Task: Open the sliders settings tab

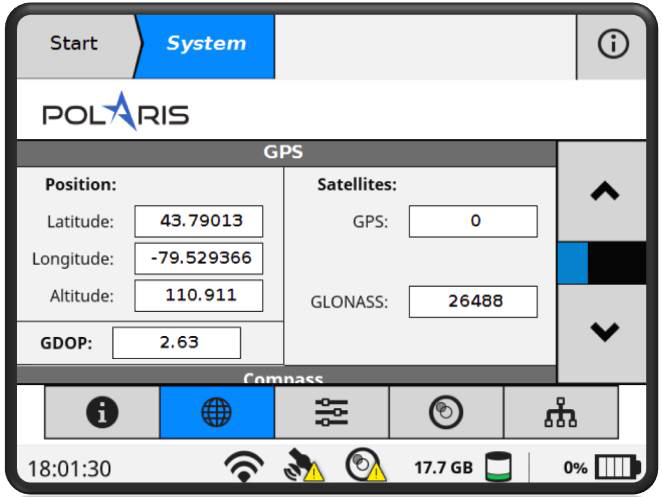Action: tap(331, 412)
